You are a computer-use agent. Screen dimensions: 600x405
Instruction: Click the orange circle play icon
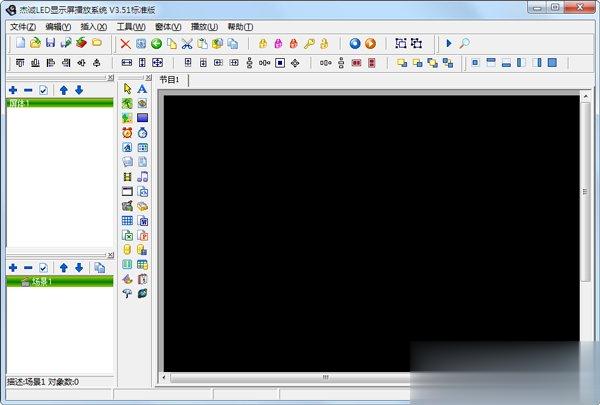click(370, 43)
